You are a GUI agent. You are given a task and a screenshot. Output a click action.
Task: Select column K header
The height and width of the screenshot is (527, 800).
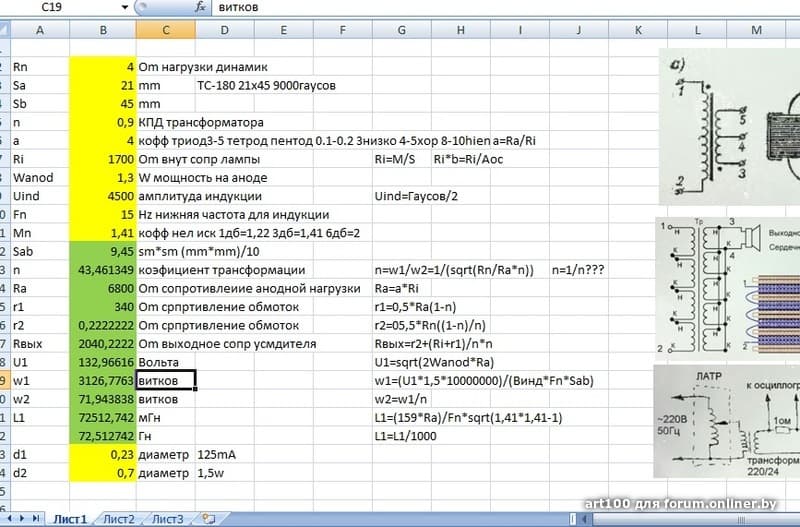click(x=638, y=30)
